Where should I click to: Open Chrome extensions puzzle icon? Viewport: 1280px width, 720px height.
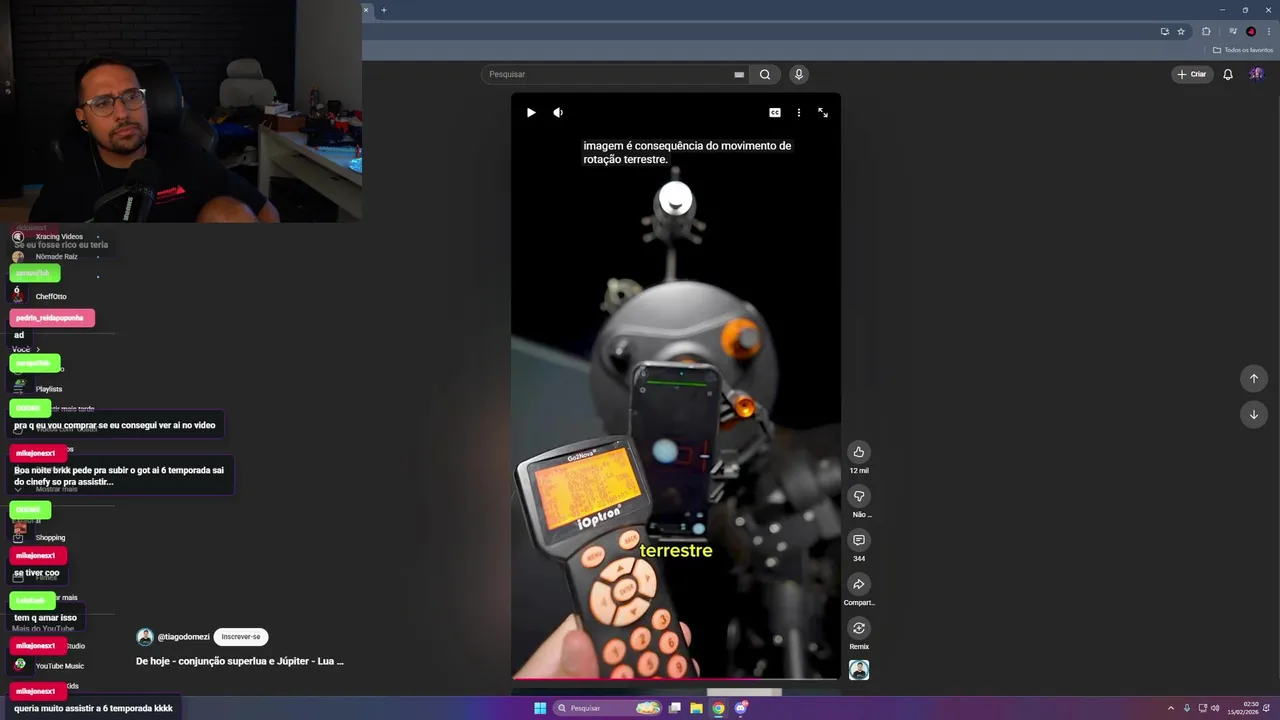[x=1206, y=31]
